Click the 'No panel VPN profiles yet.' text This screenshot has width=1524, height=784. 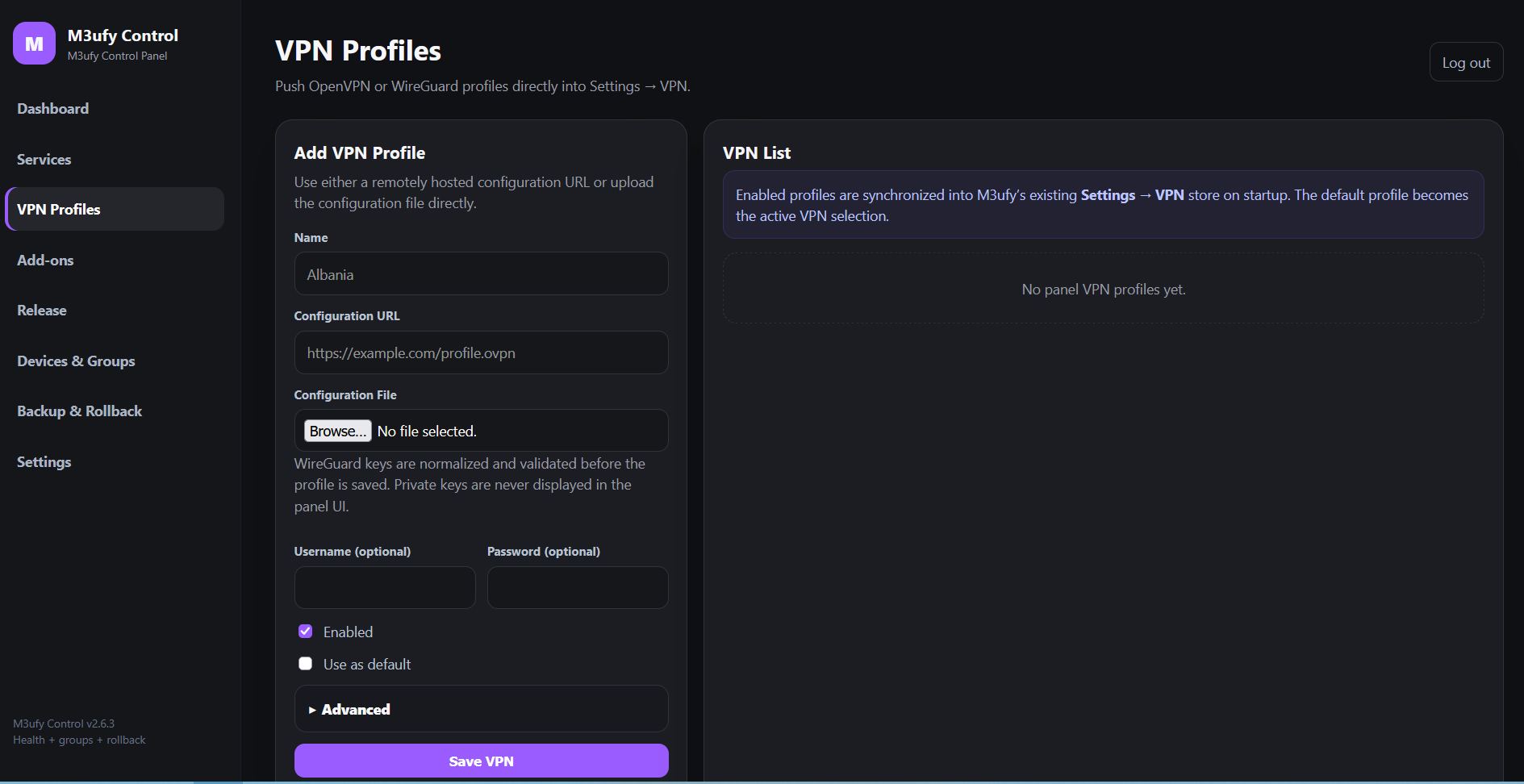click(1104, 290)
